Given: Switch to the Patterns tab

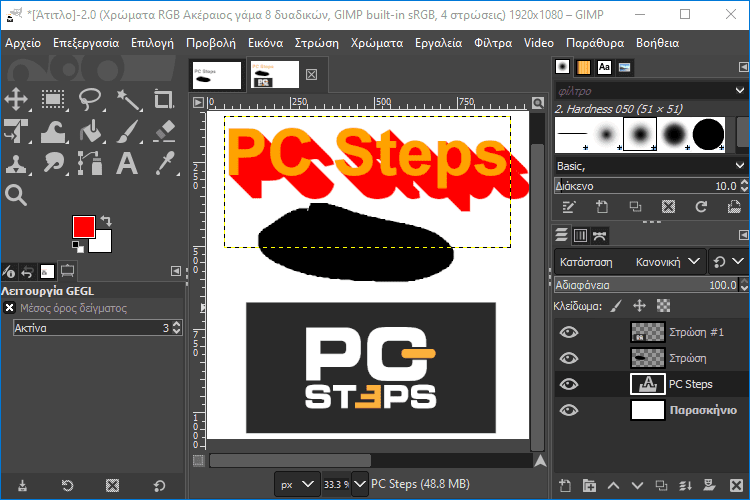Looking at the screenshot, I should click(x=583, y=67).
